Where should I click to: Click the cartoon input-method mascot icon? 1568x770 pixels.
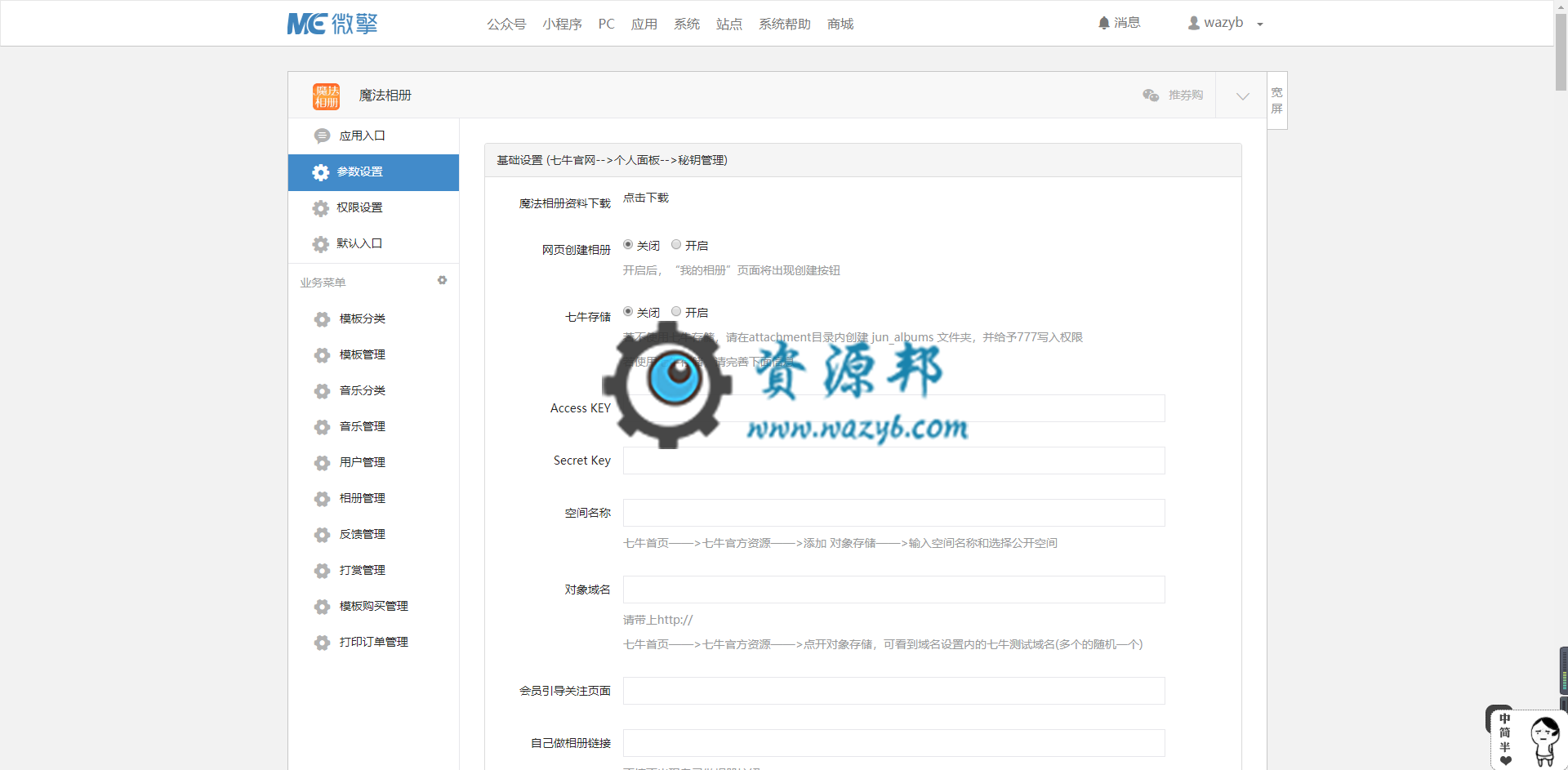tap(1543, 741)
